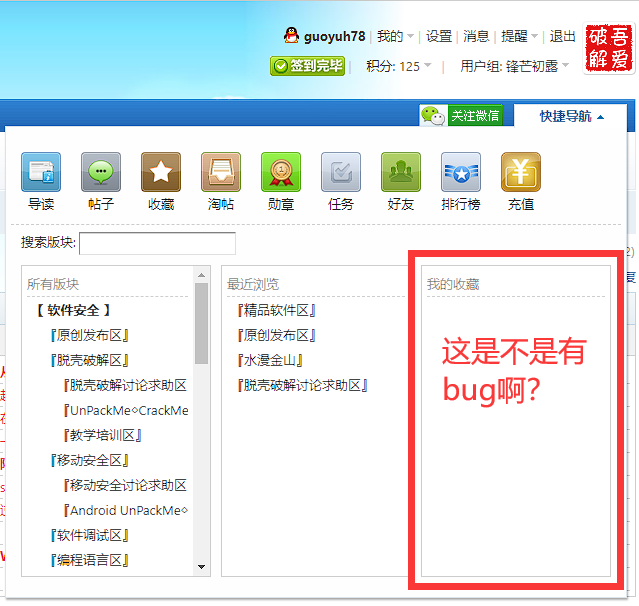
Task: Open the 收藏 favorites star icon
Action: (x=161, y=172)
